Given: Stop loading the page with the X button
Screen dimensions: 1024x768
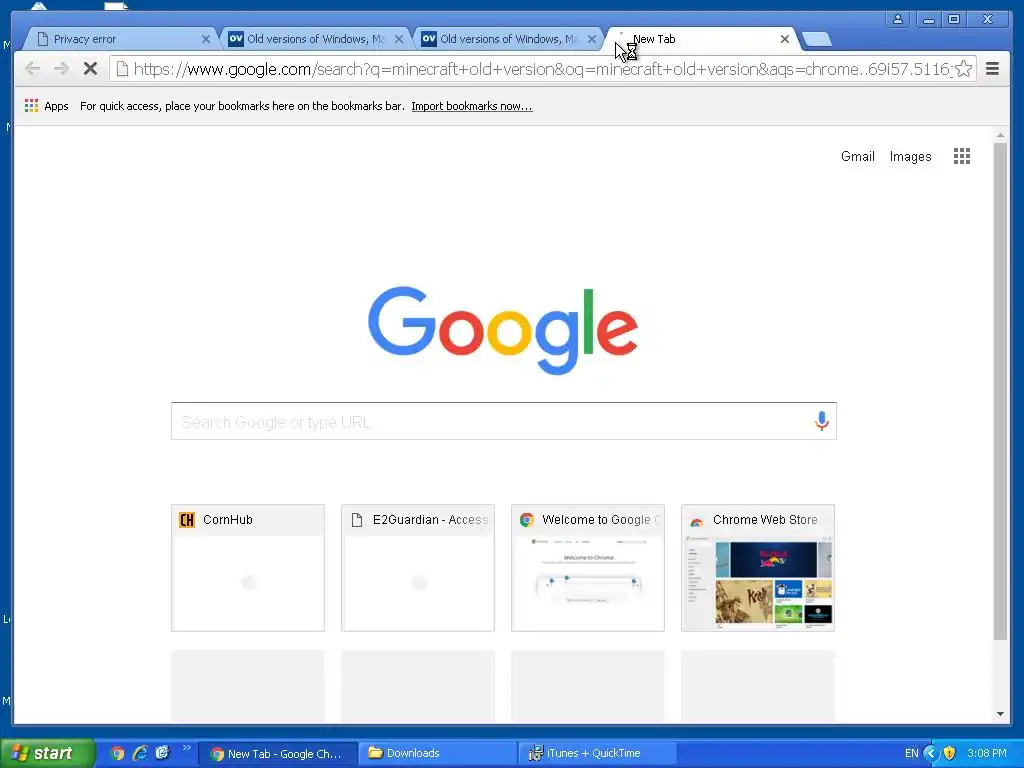Looking at the screenshot, I should [90, 69].
